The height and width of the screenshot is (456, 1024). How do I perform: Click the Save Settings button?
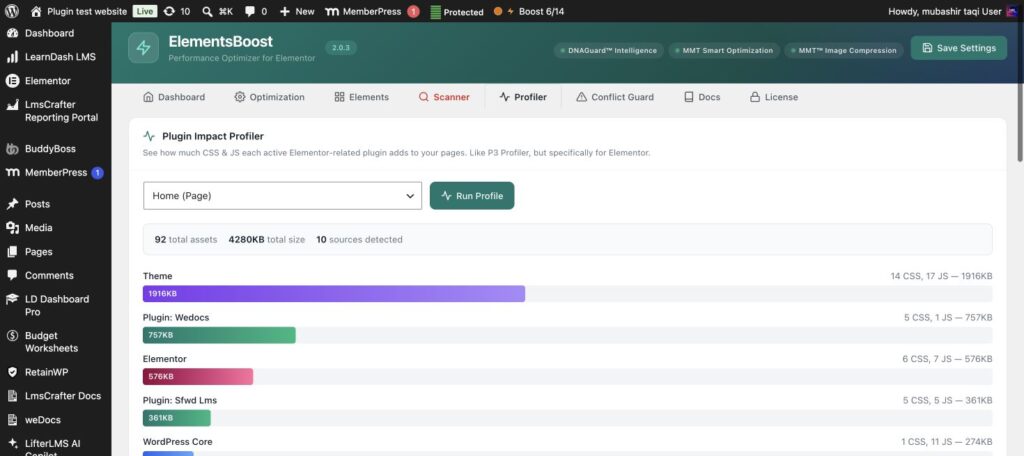pyautogui.click(x=959, y=48)
